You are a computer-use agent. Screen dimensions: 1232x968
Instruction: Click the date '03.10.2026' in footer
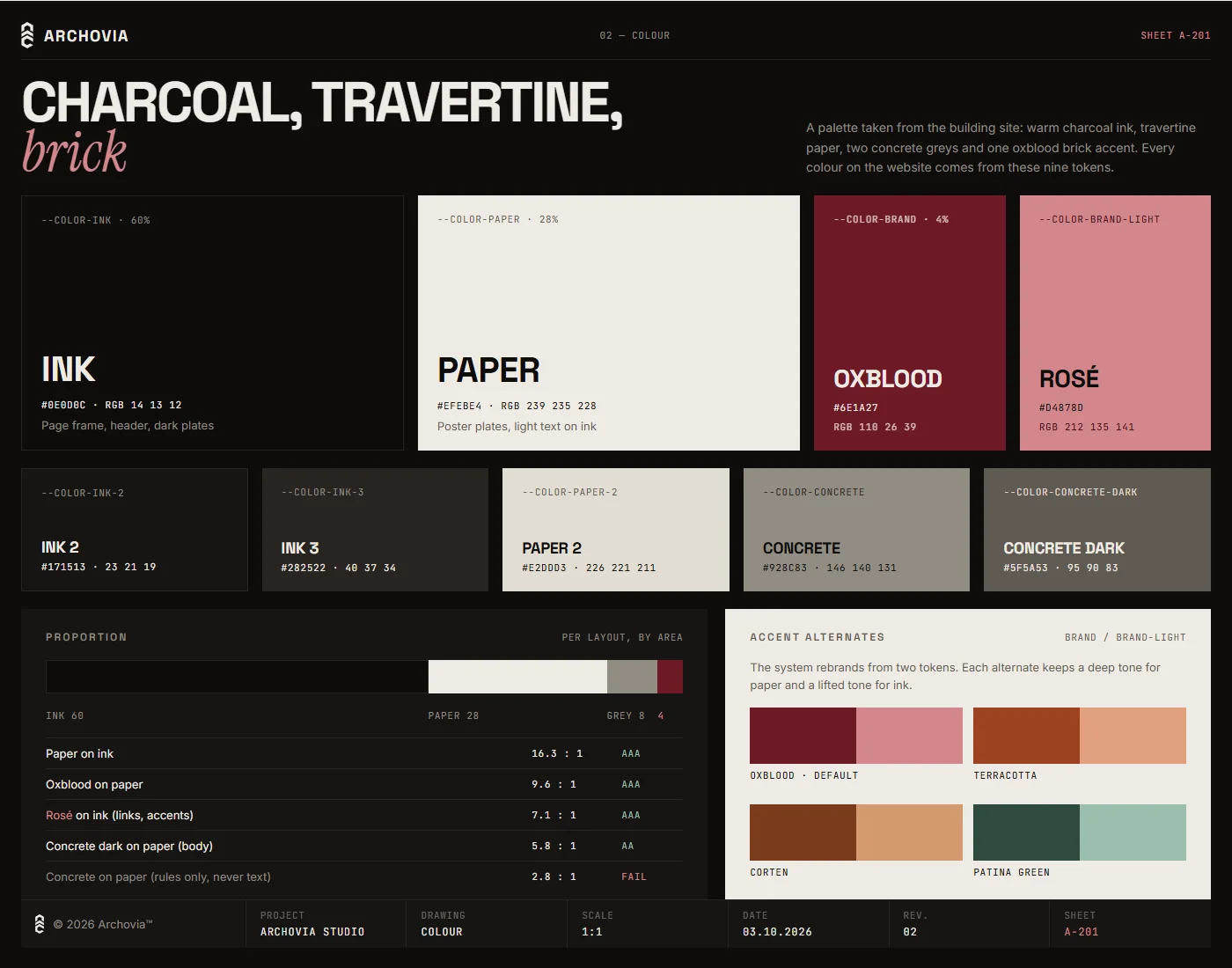point(777,932)
